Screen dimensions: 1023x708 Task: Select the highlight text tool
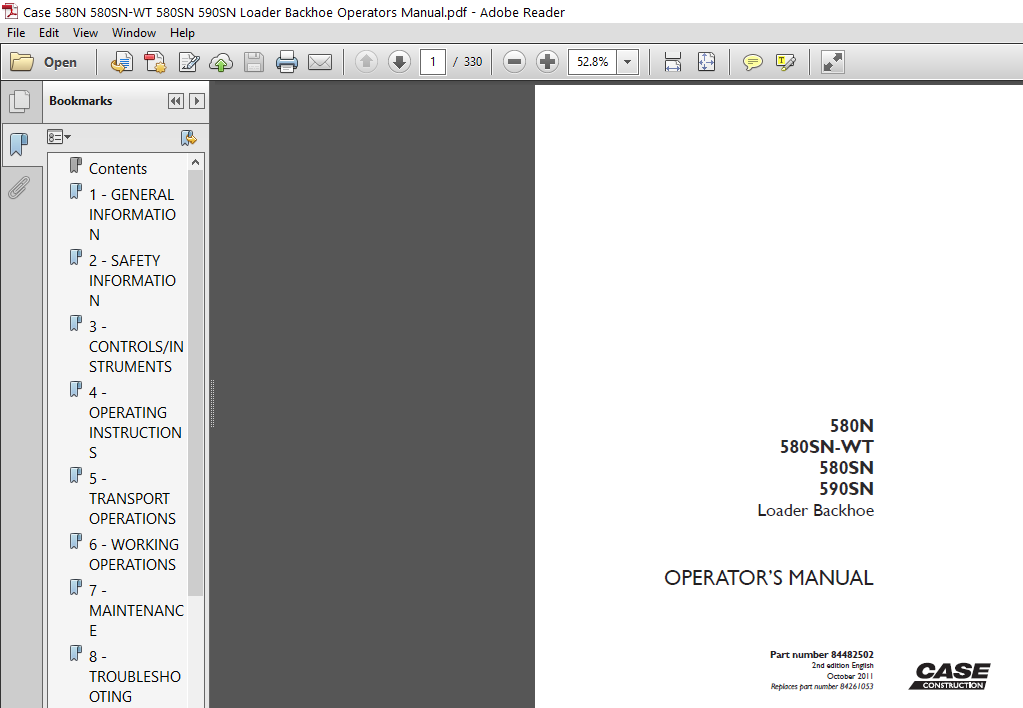pyautogui.click(x=786, y=62)
